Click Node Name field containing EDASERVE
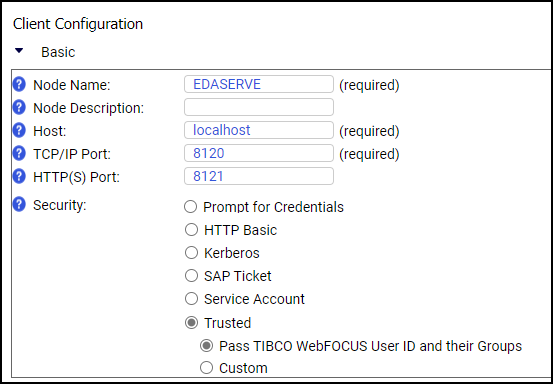The image size is (553, 384). 259,84
